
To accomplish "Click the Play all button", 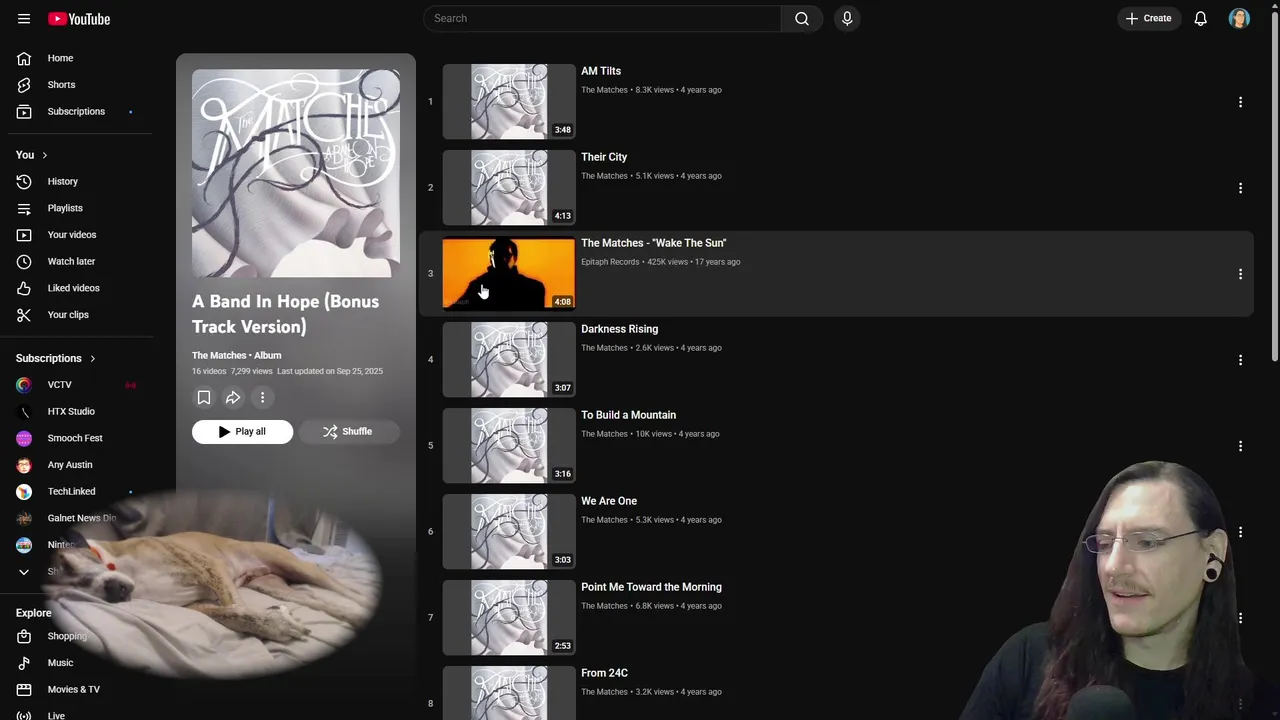I will coord(242,431).
